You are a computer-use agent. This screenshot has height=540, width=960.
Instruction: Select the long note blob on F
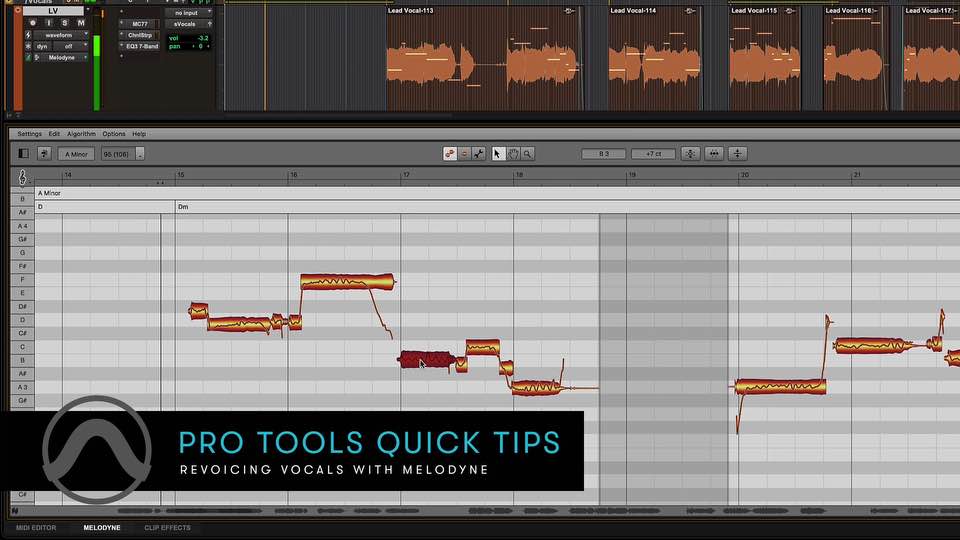coord(347,282)
